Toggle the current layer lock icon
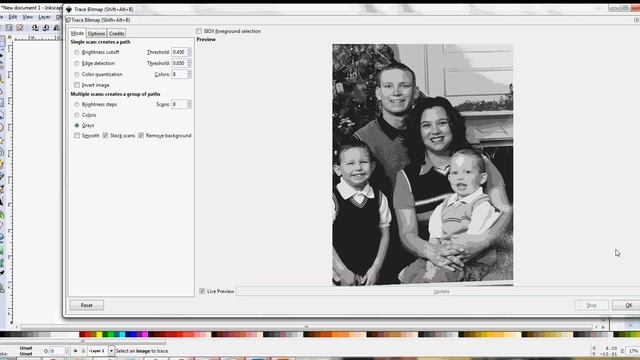640x360 pixels. click(x=83, y=351)
